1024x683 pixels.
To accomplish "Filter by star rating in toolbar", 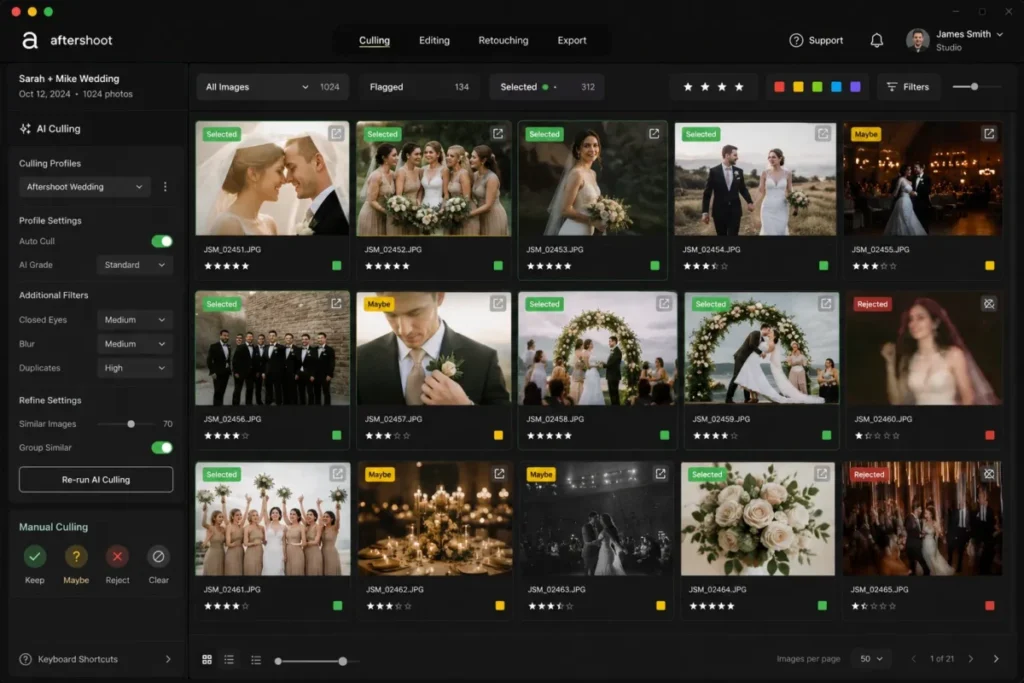I will pos(713,87).
